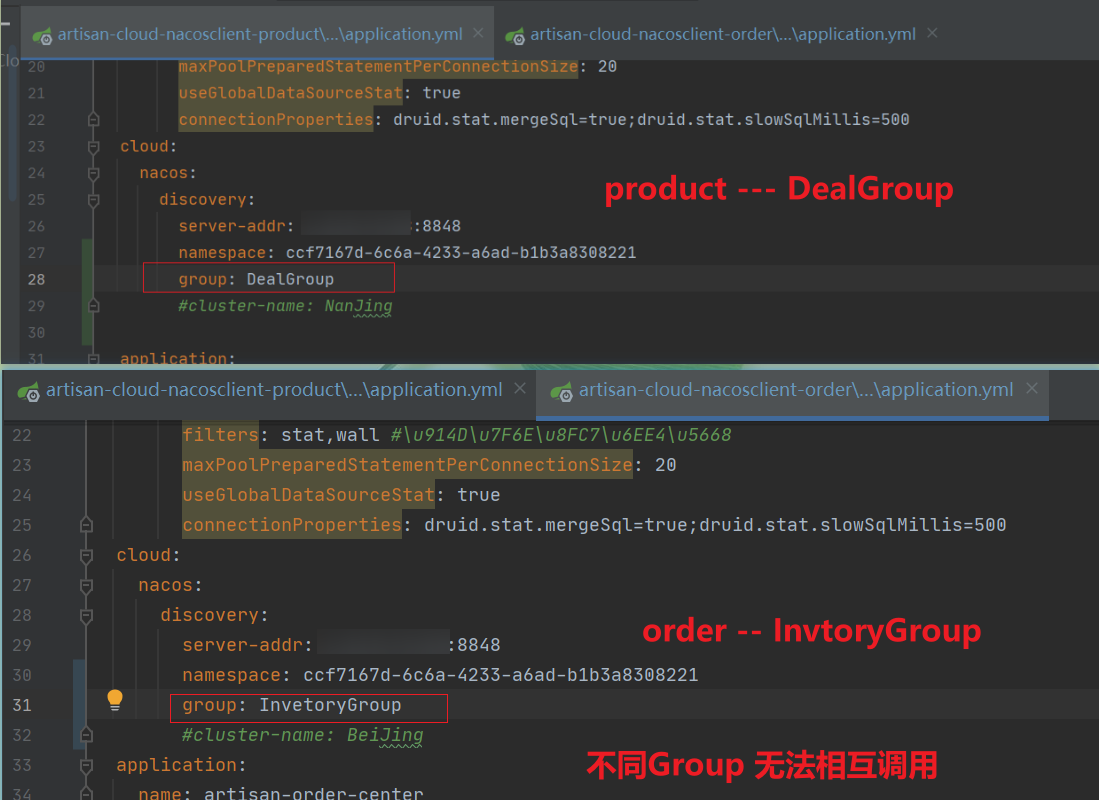This screenshot has height=800, width=1099.
Task: Click fold end marker at line 32 lower editor
Action: (x=86, y=735)
